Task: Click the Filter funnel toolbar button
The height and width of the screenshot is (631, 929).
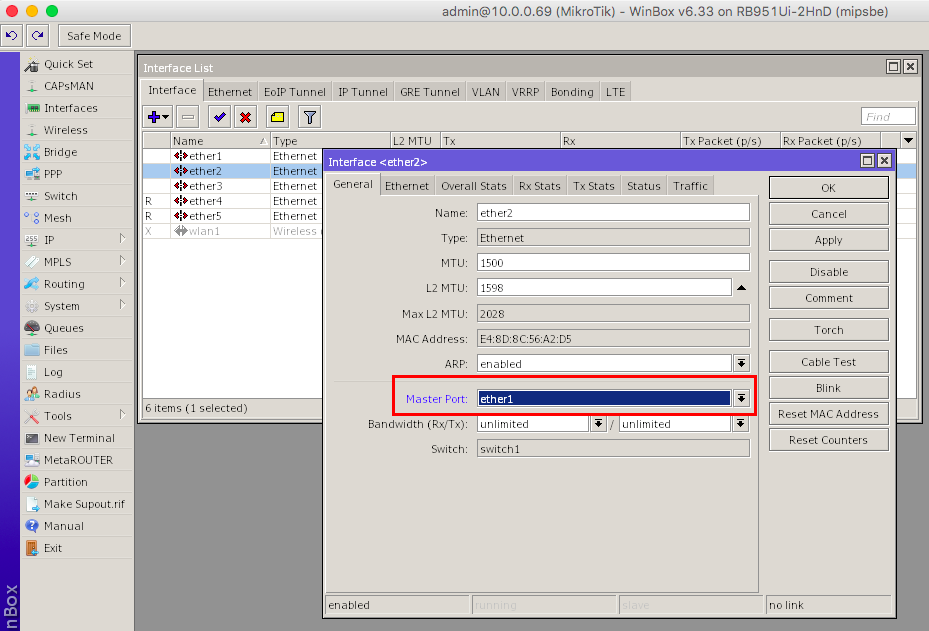Action: [x=309, y=117]
